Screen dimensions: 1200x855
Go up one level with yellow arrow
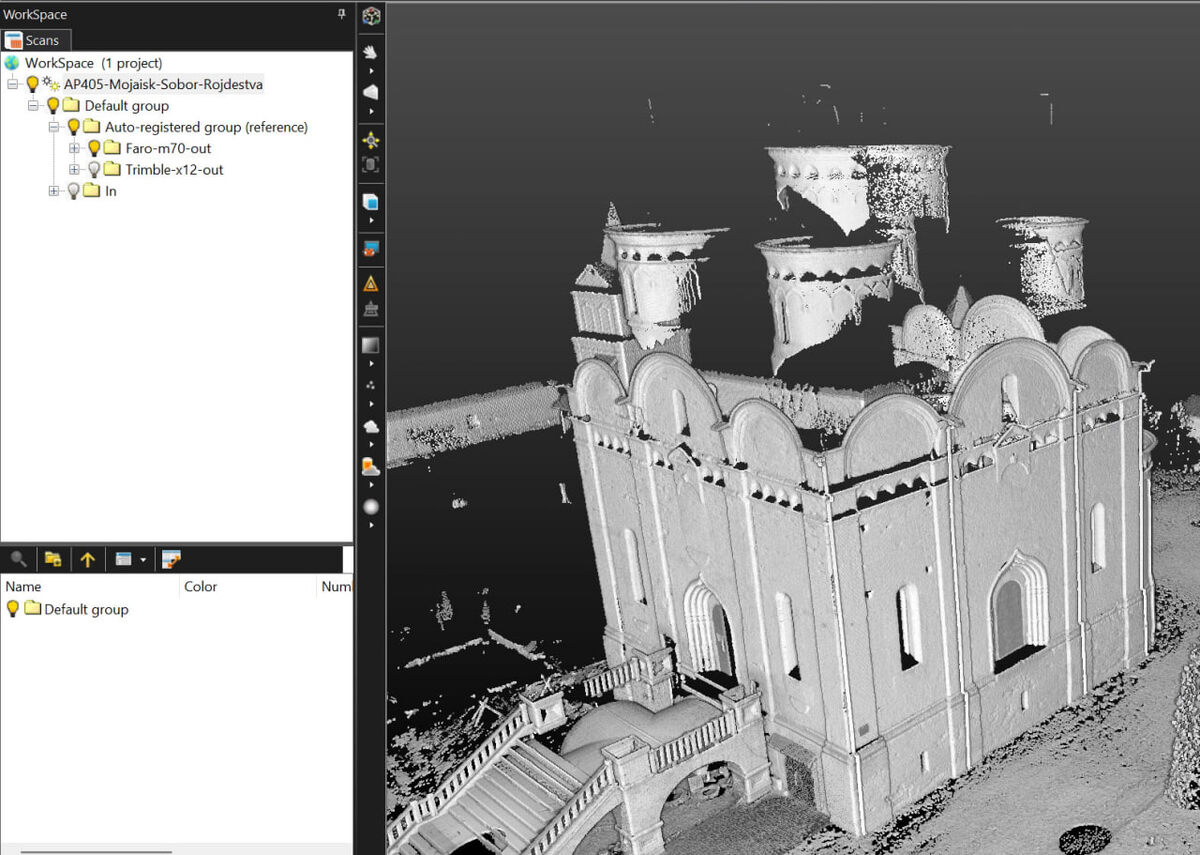click(x=87, y=559)
